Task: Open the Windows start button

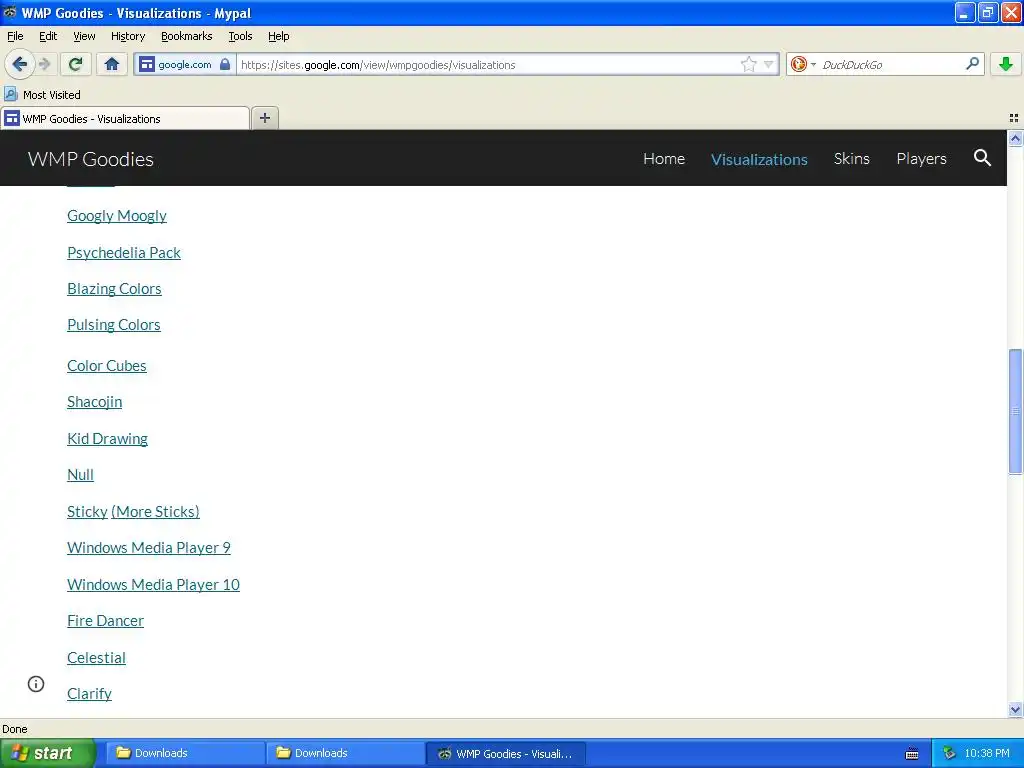Action: coord(47,753)
